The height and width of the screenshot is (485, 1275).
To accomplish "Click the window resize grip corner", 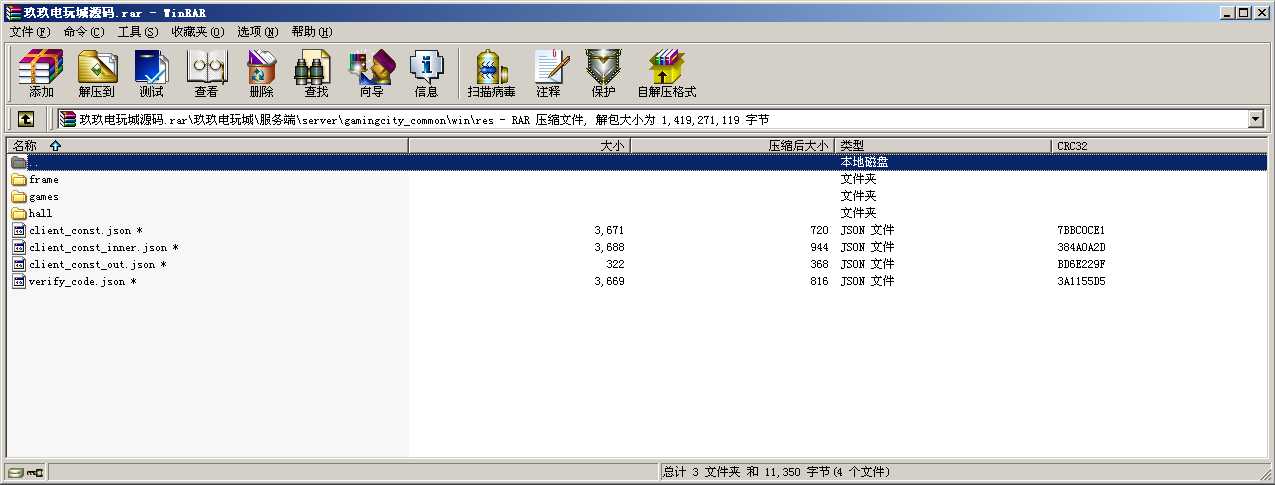I will click(1265, 475).
